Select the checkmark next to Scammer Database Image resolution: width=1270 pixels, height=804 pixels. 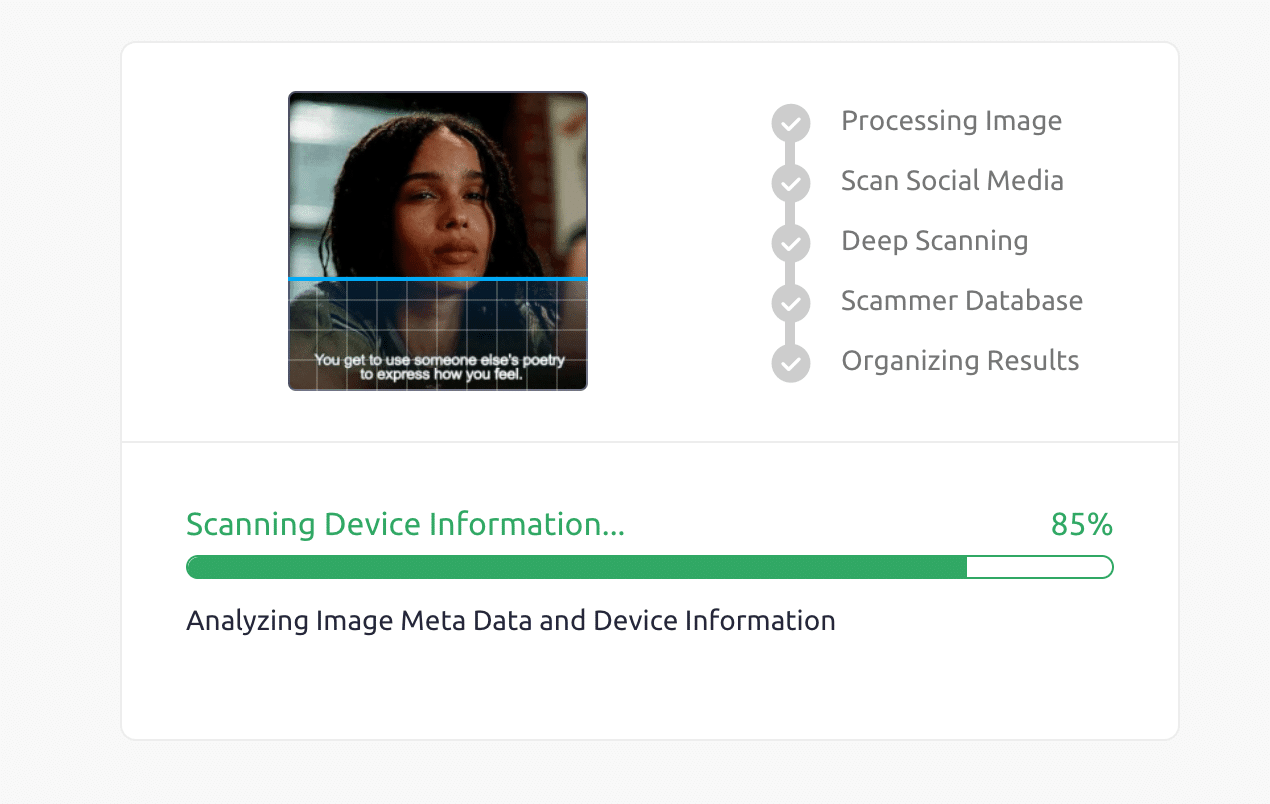click(790, 303)
